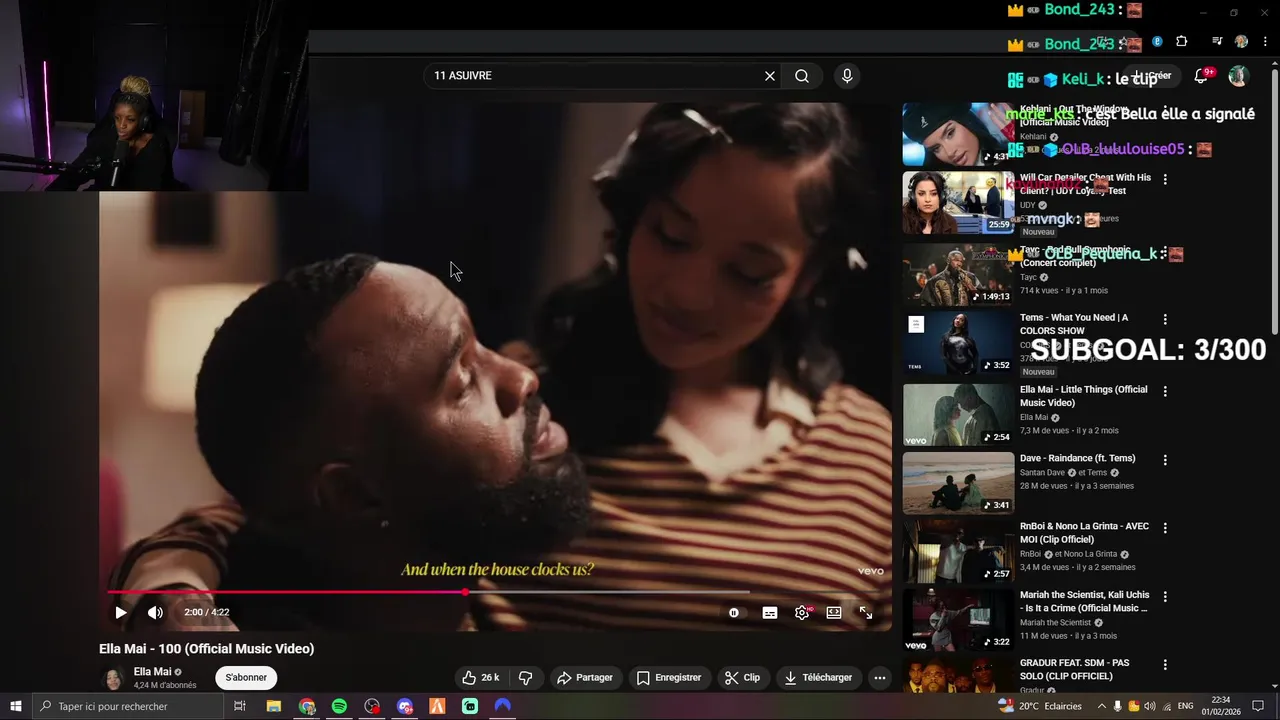Open Mariah the Scientist Is It a Crime

(x=958, y=622)
